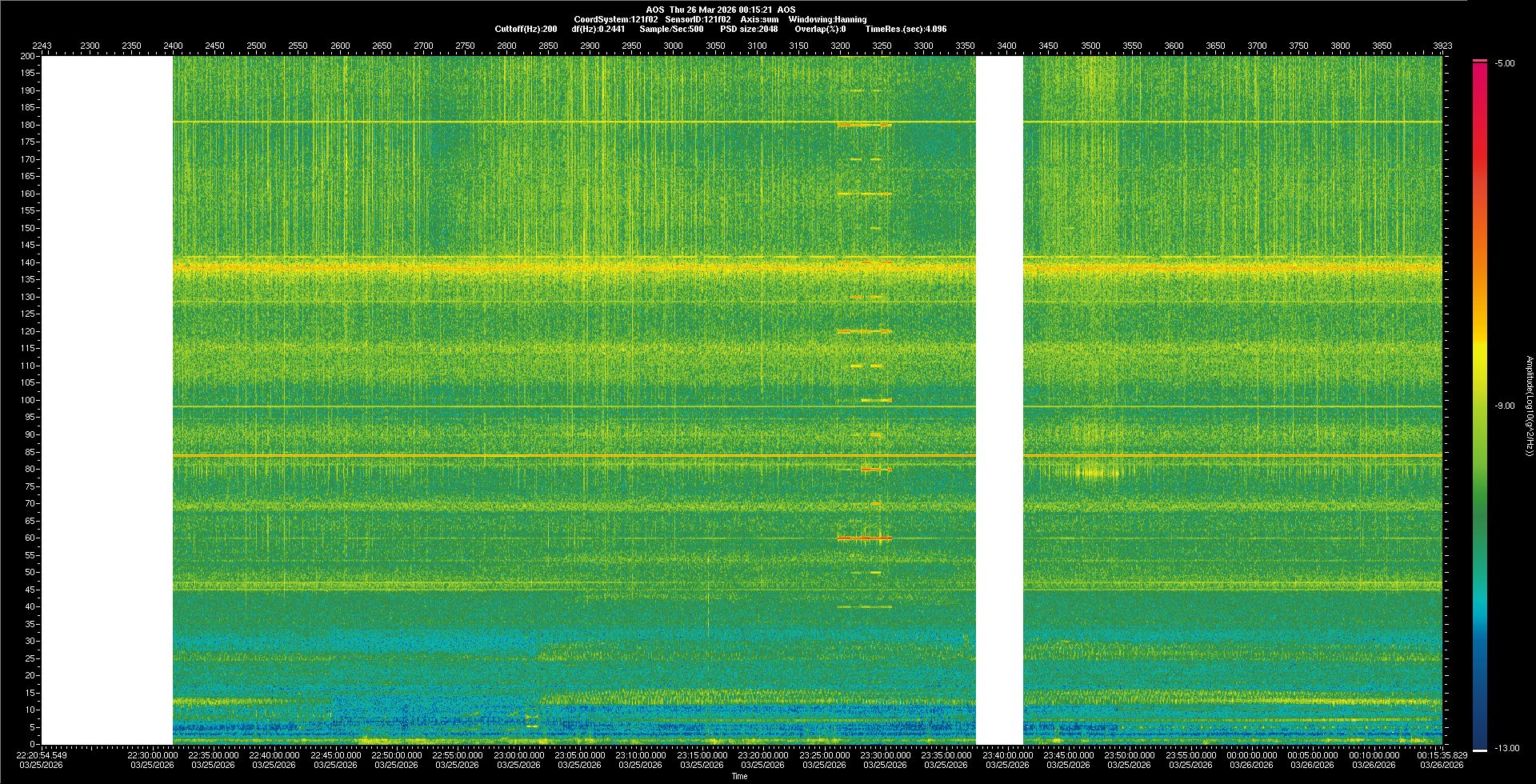
Task: Select the 00:00:00.000 time axis tick label
Action: [1251, 755]
